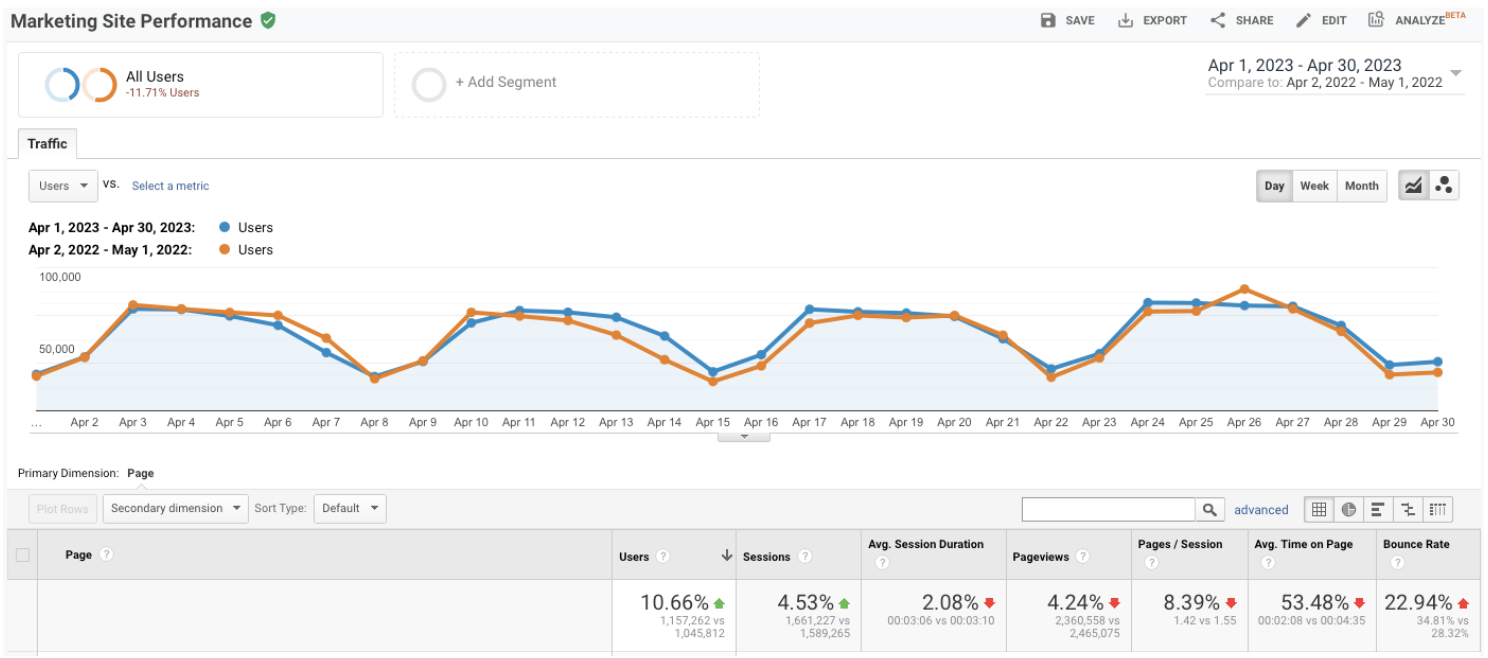Open the Analyze beta tool
Viewport: 1488px width, 658px height.
click(x=1376, y=20)
